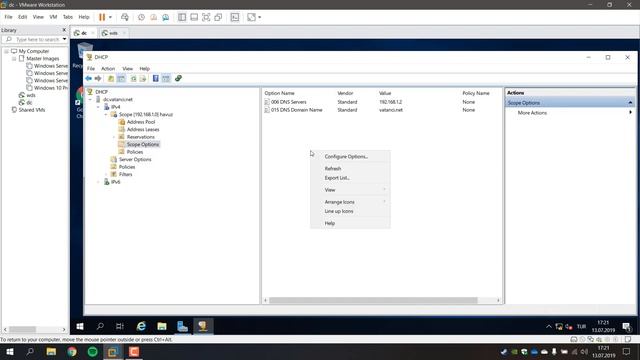640x360 pixels.
Task: Open the View submenu in context menu
Action: click(350, 190)
